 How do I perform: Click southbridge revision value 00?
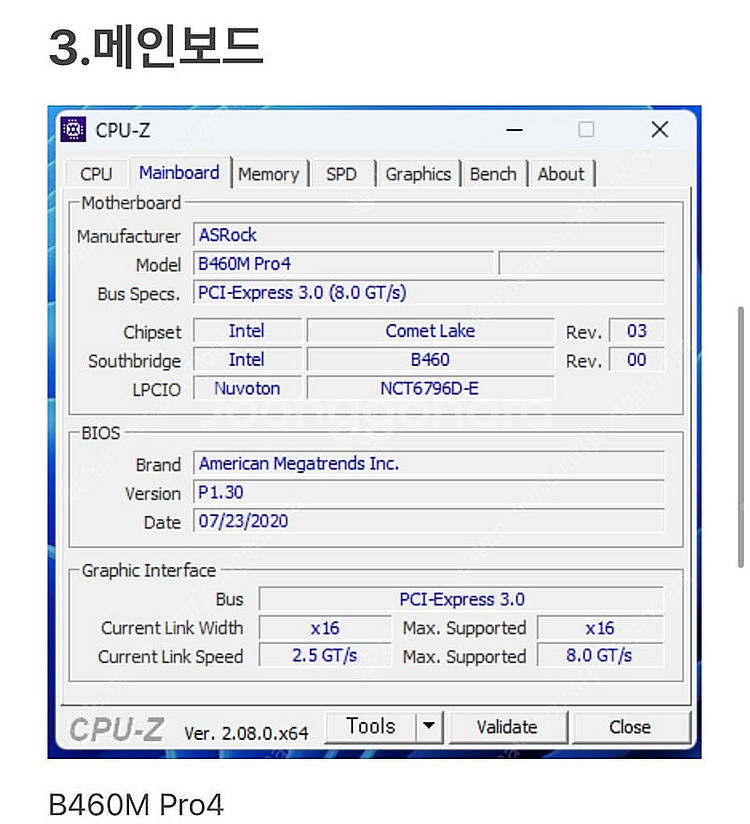(636, 360)
